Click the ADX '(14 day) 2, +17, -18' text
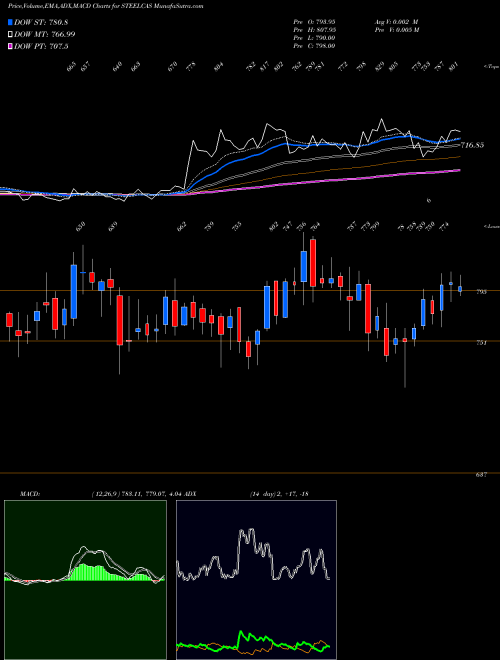500x660 pixels. pyautogui.click(x=279, y=494)
